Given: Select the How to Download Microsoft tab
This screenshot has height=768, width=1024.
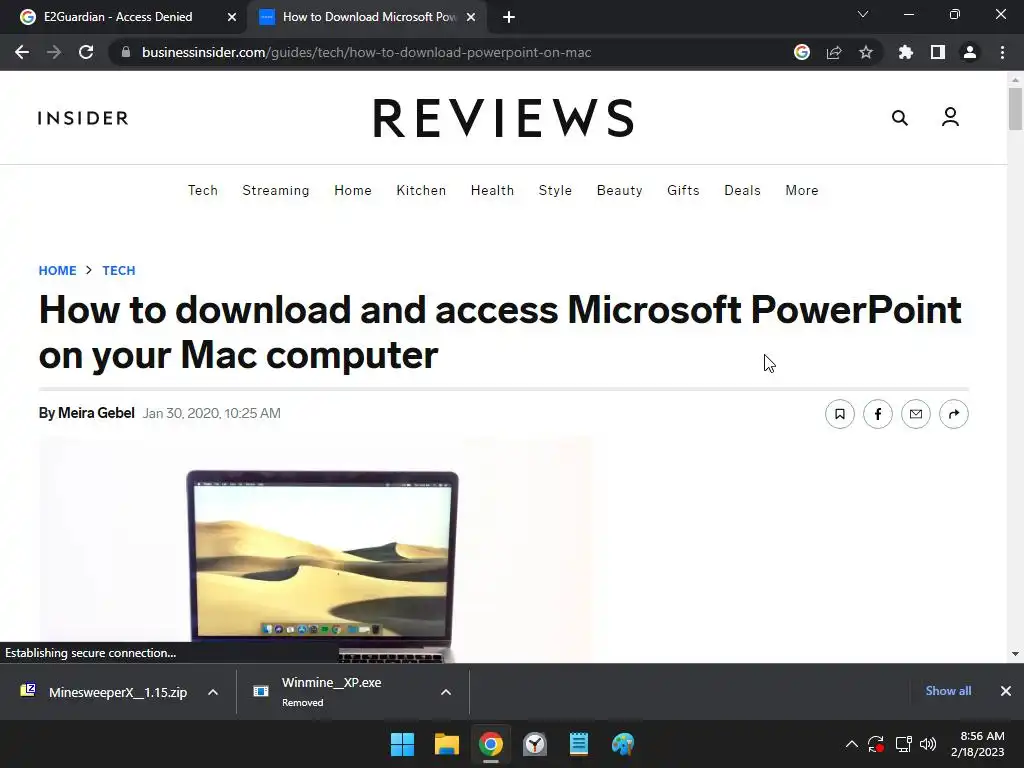Looking at the screenshot, I should [366, 17].
